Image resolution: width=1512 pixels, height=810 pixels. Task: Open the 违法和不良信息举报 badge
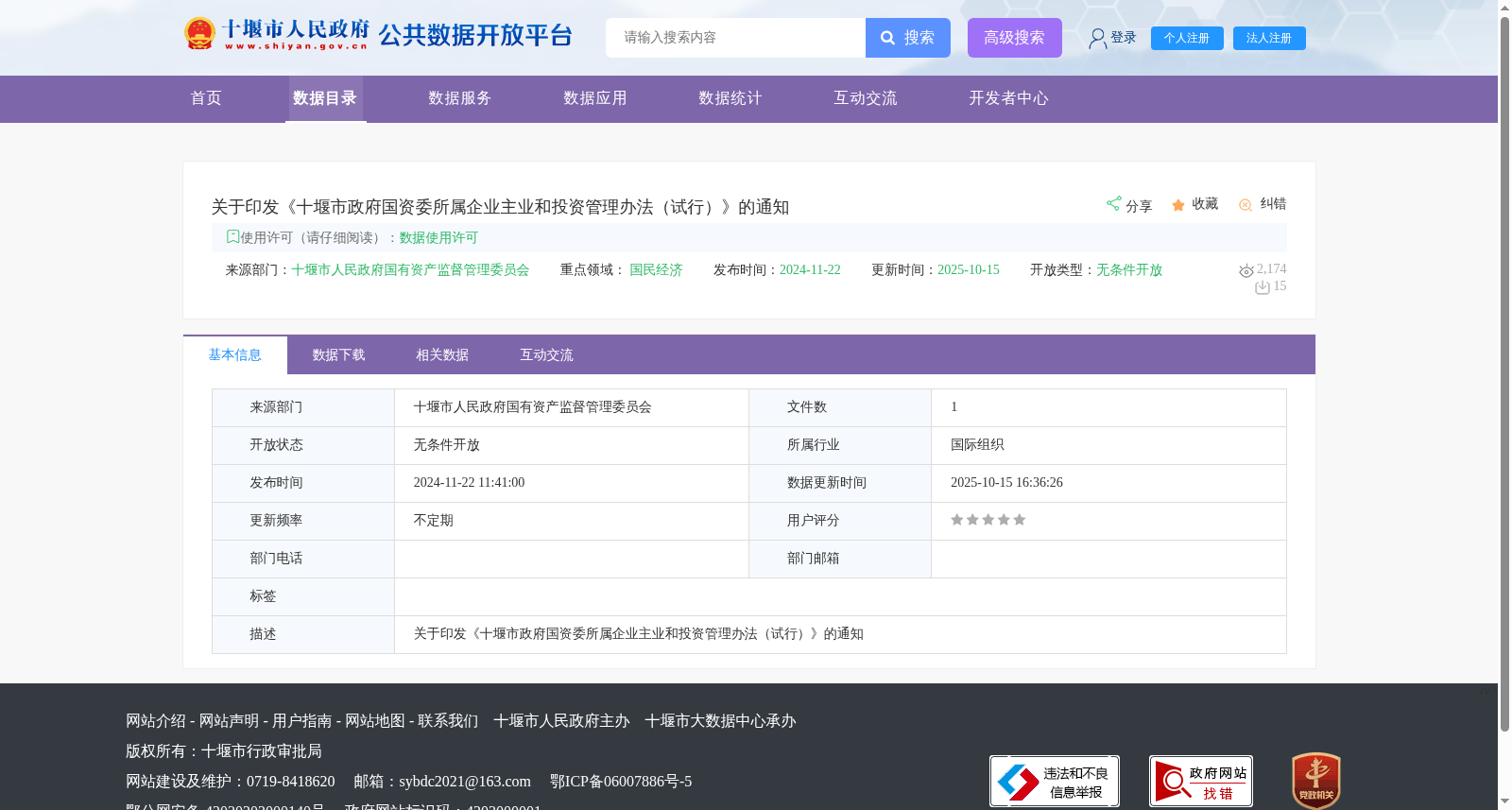tap(1055, 781)
